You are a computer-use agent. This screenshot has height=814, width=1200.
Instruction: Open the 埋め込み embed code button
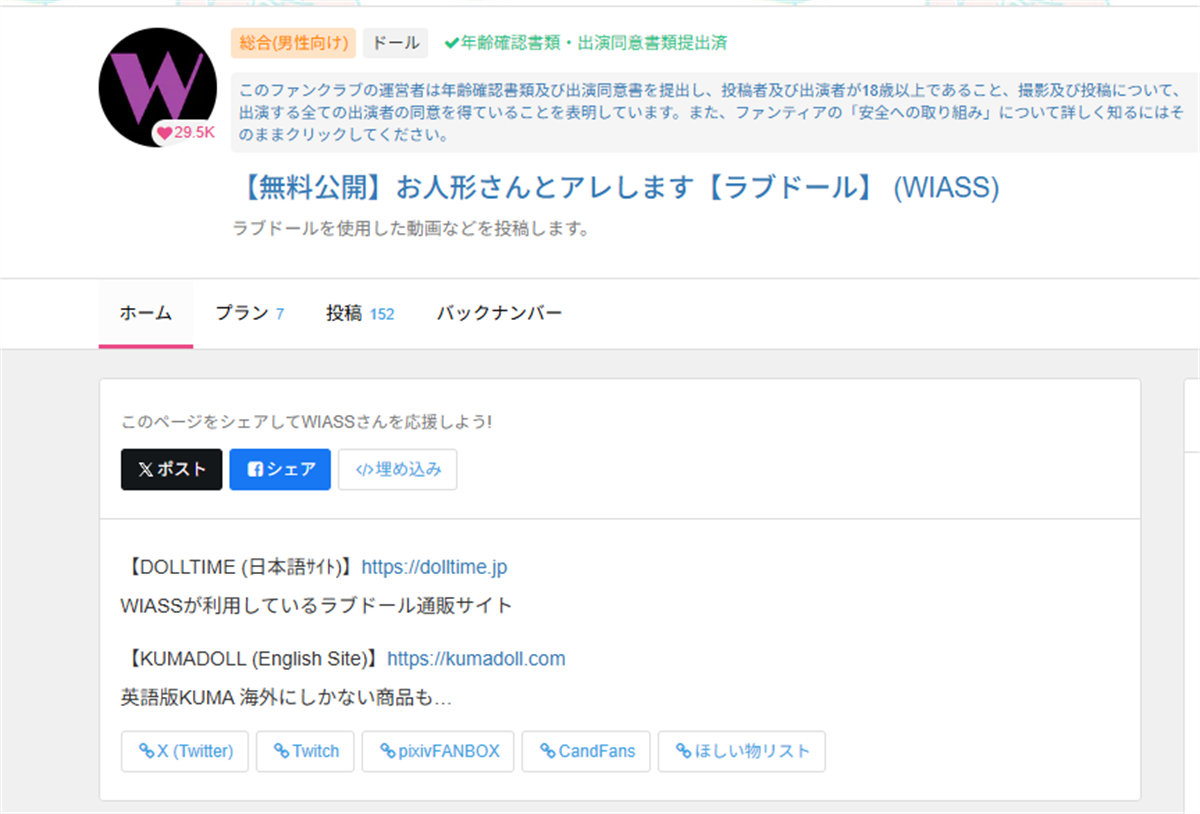coord(397,469)
